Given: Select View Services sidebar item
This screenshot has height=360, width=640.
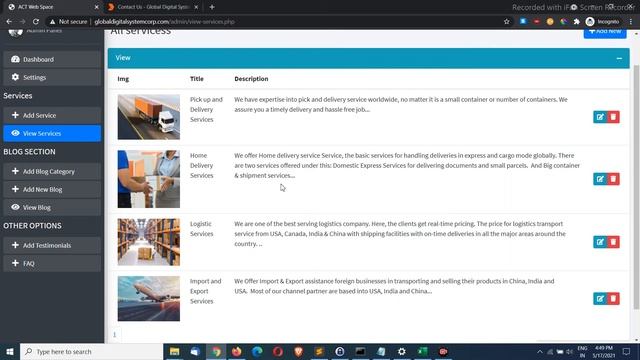Looking at the screenshot, I should click(52, 133).
